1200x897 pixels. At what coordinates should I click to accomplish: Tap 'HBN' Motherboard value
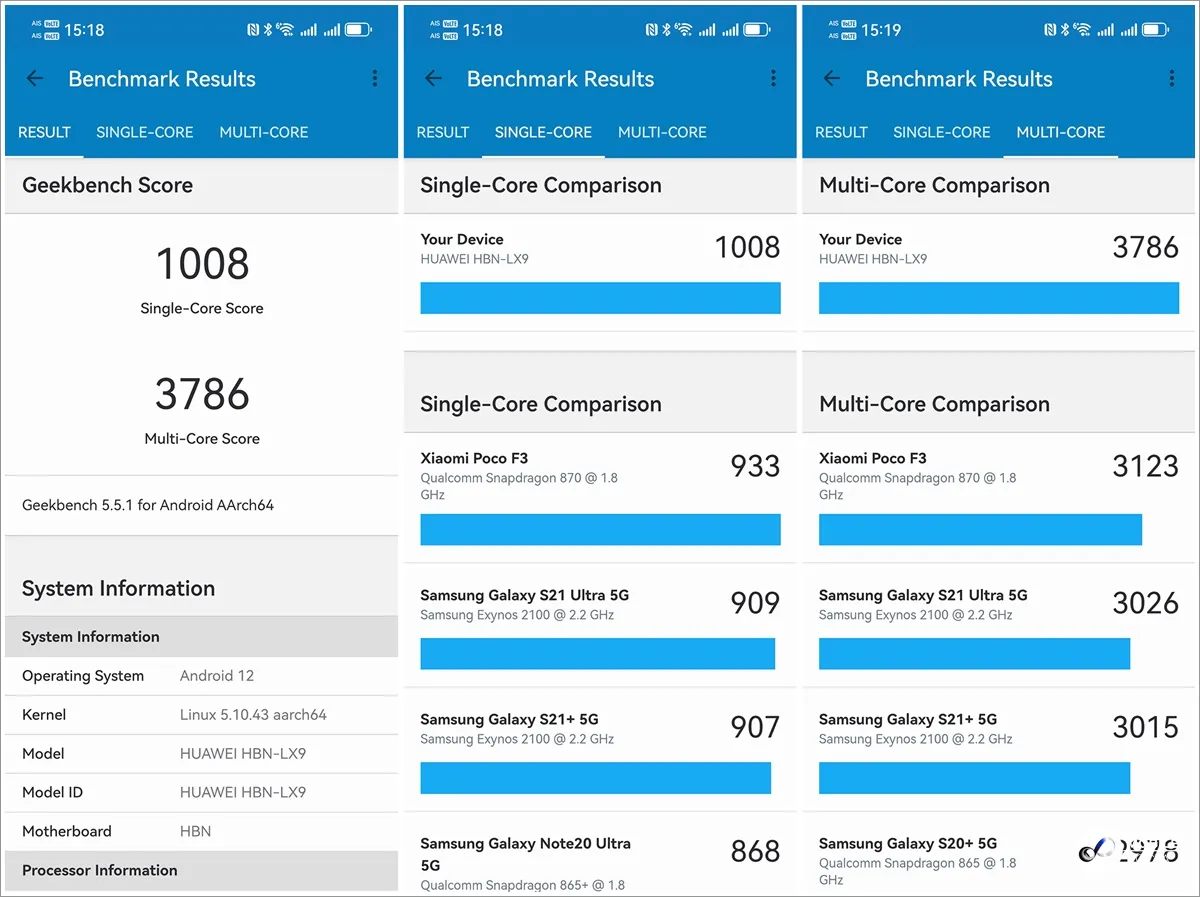coord(195,831)
